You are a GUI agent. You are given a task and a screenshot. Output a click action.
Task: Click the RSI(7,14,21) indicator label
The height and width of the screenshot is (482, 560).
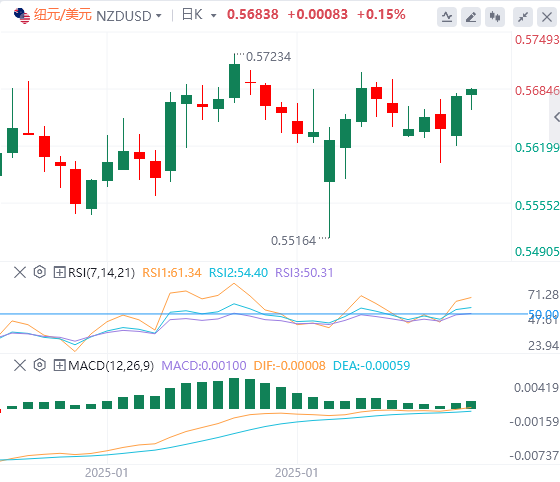pyautogui.click(x=101, y=273)
